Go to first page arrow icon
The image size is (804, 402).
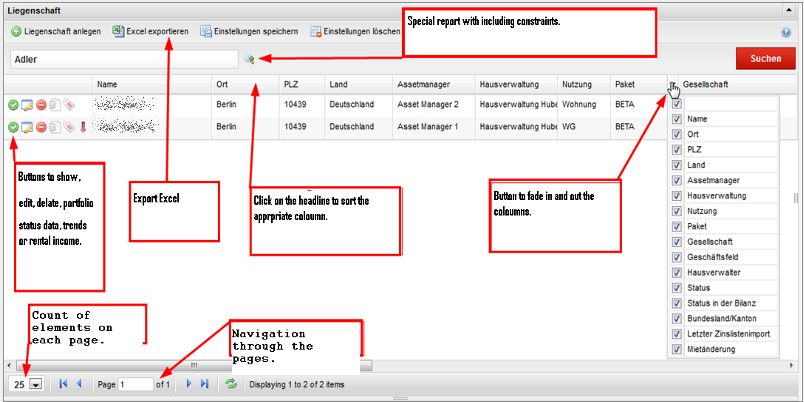(x=63, y=384)
